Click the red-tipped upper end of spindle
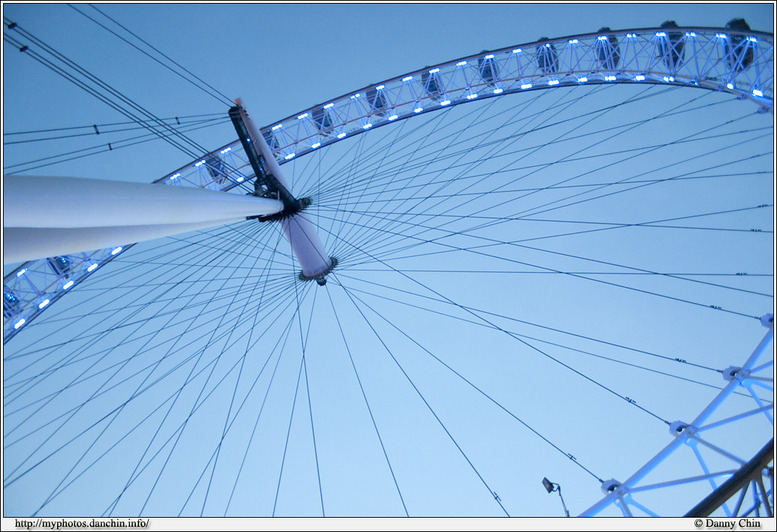The width and height of the screenshot is (777, 532). click(238, 103)
